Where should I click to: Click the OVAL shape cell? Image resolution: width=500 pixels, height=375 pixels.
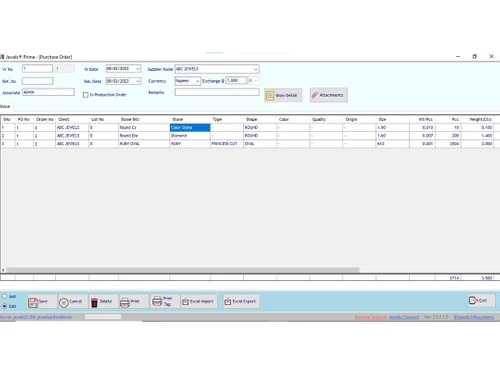(x=260, y=144)
